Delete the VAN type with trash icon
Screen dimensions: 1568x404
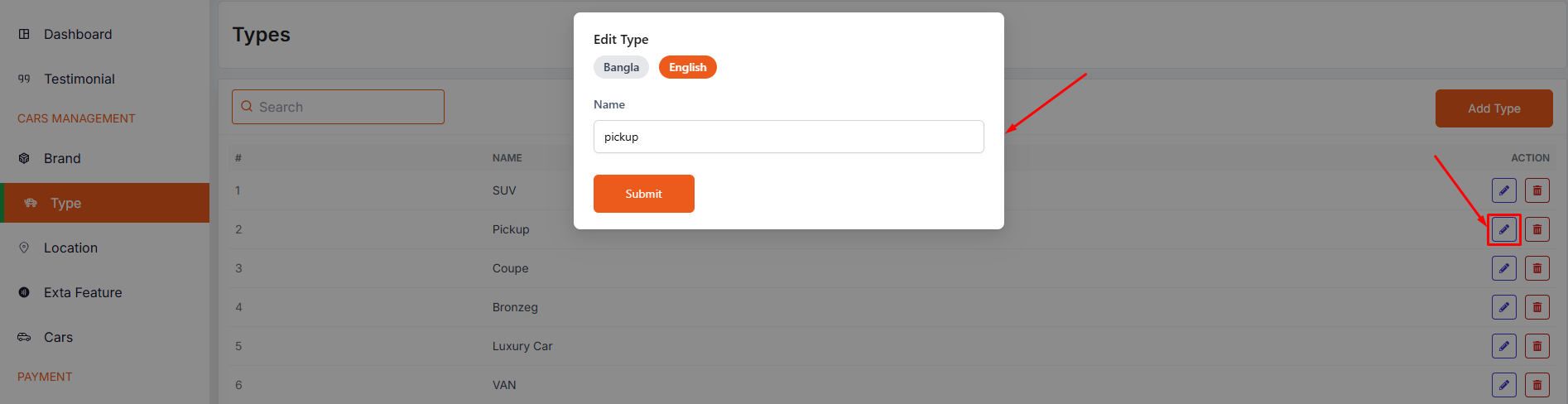coord(1537,385)
